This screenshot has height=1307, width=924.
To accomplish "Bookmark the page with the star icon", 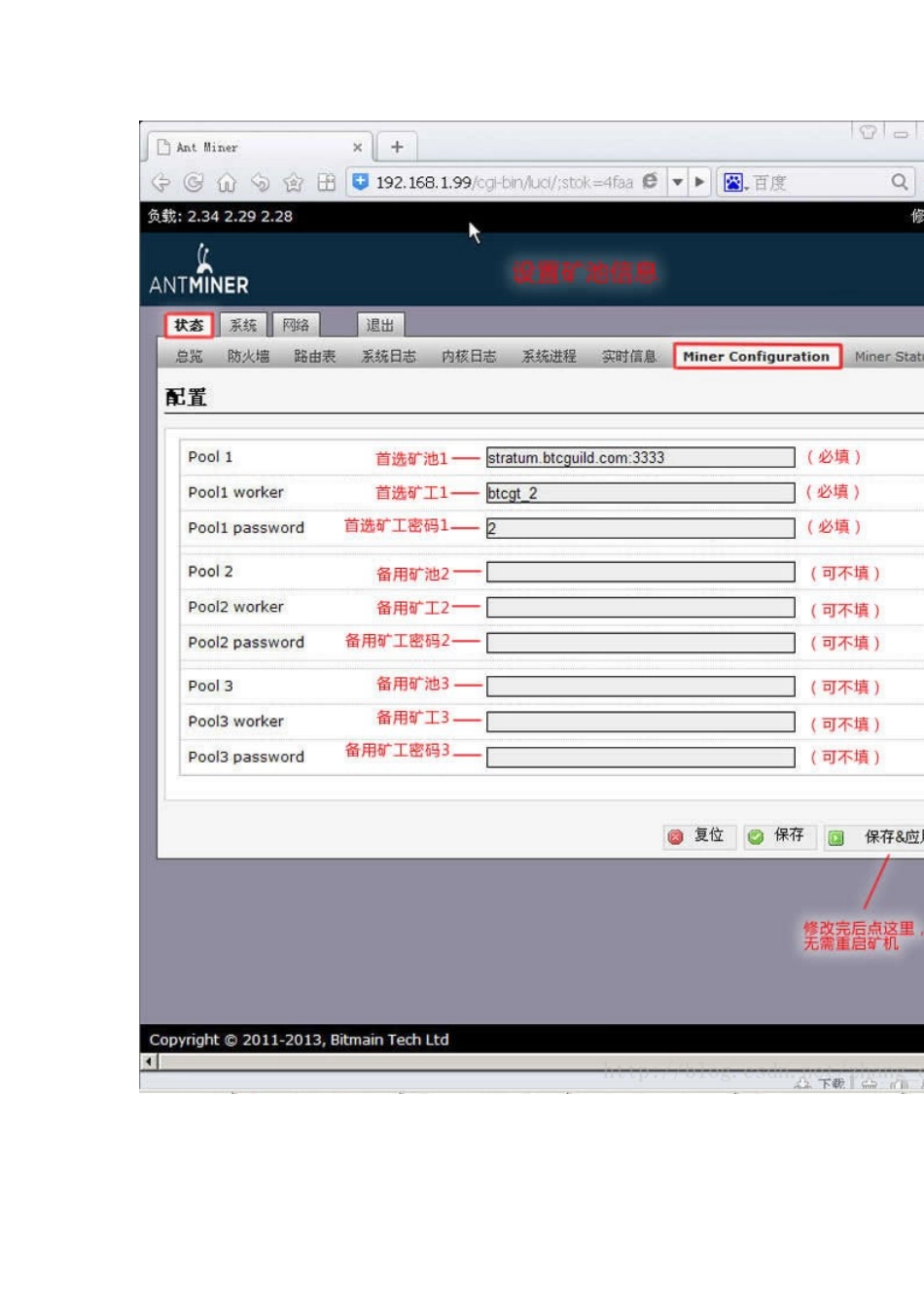I will click(x=293, y=182).
